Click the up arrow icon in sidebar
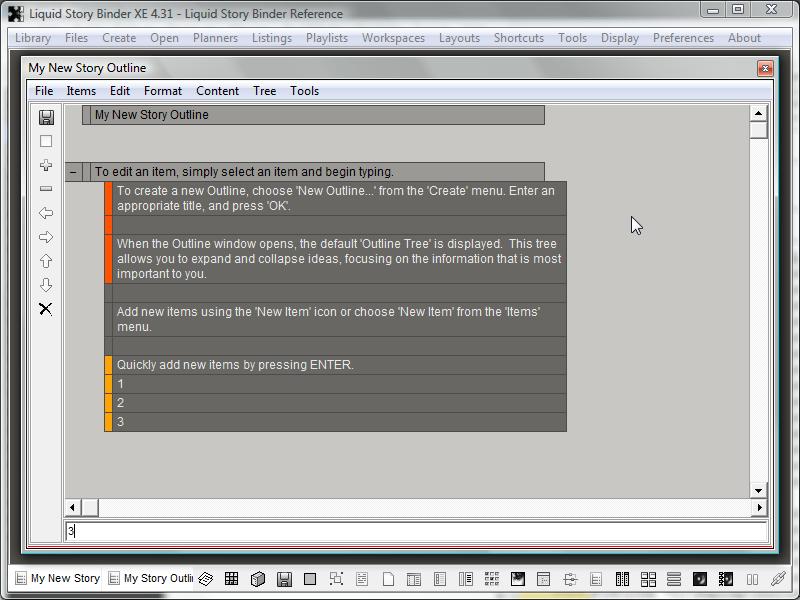Image resolution: width=800 pixels, height=600 pixels. point(46,261)
